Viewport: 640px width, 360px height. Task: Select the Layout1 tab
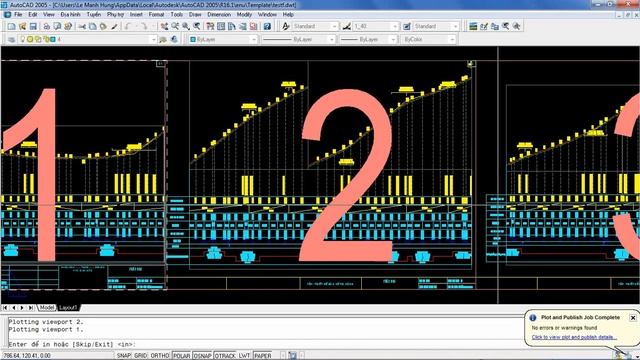(x=68, y=307)
